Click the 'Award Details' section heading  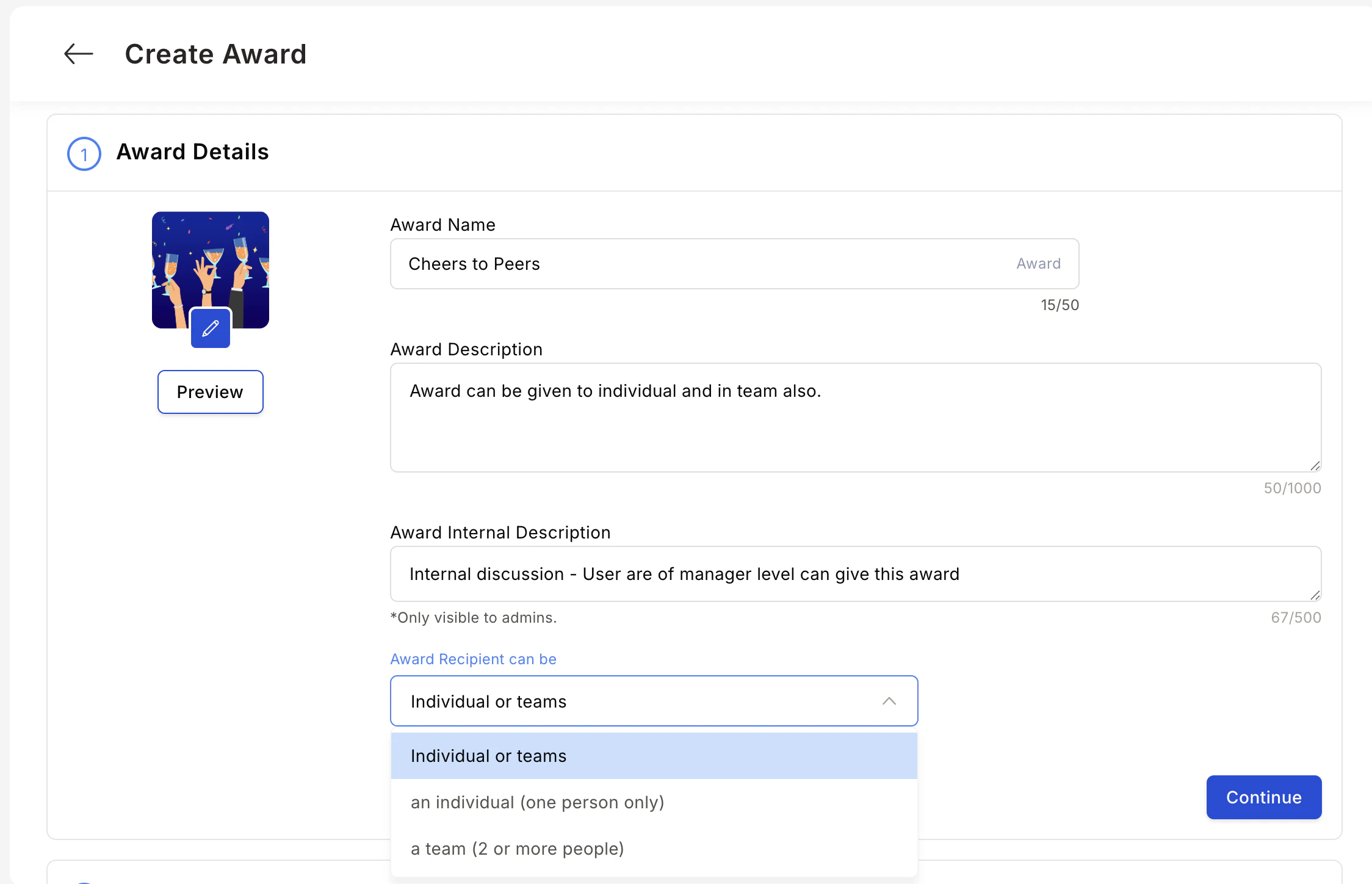[193, 151]
